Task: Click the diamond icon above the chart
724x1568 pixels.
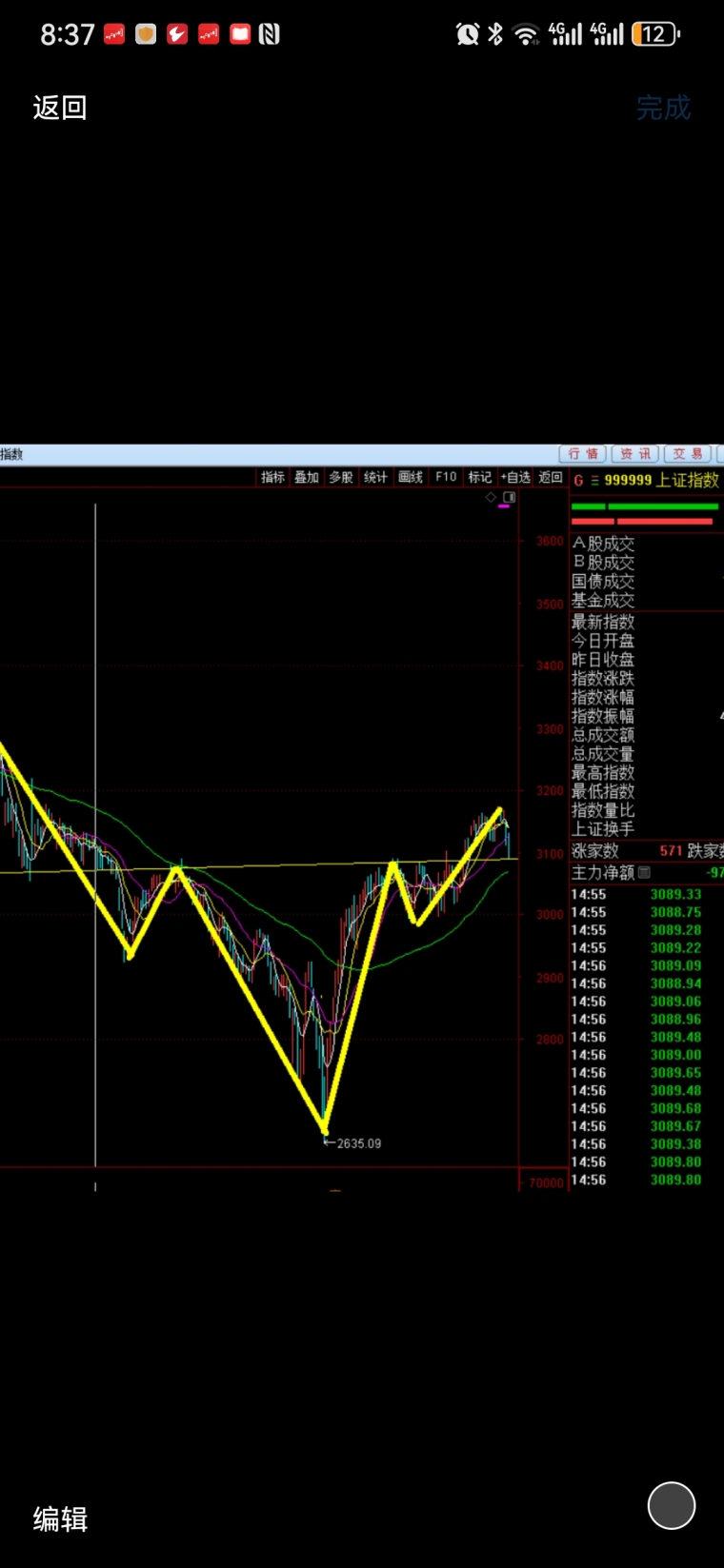Action: pyautogui.click(x=492, y=497)
